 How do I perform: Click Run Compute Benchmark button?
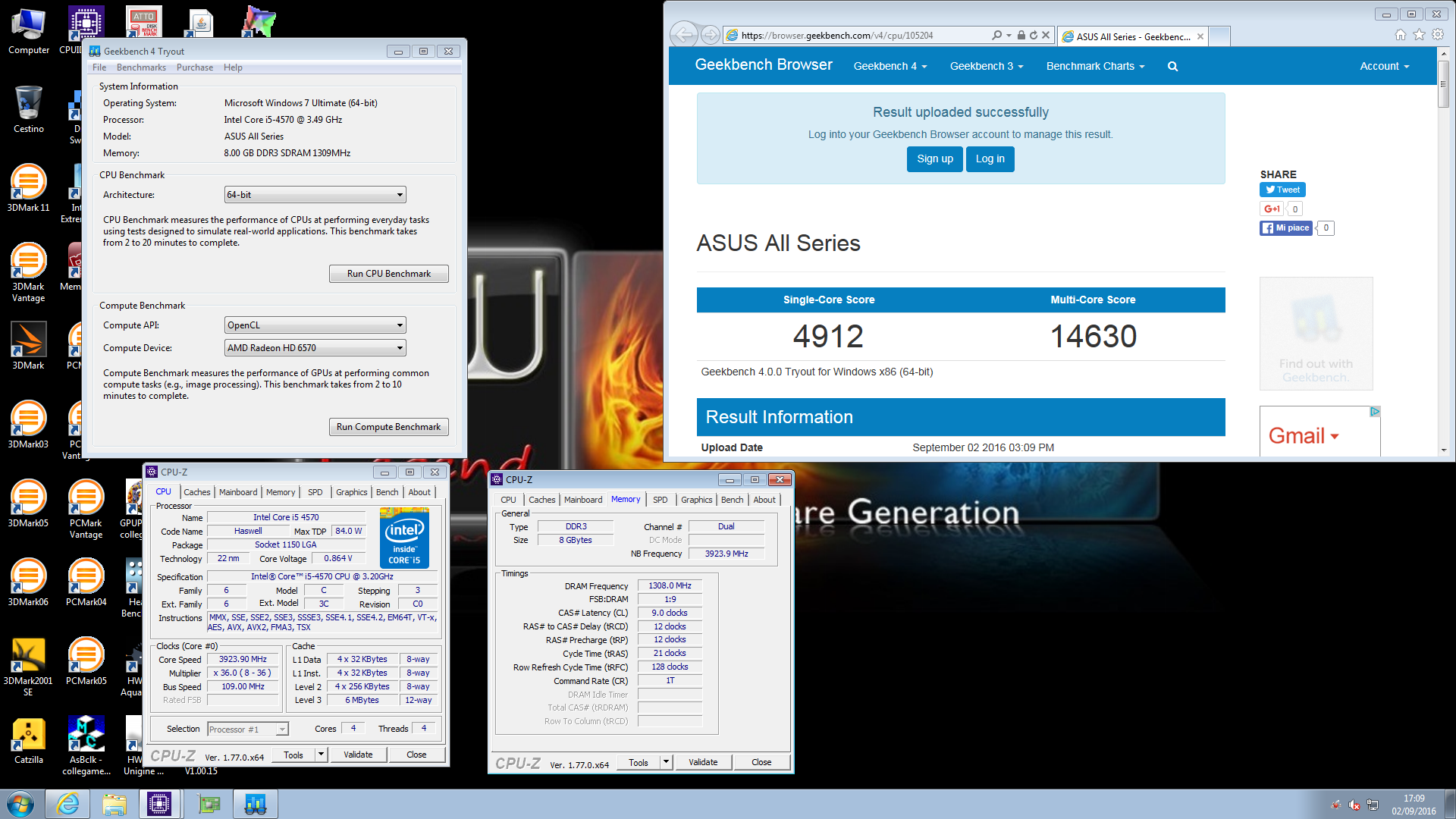(388, 427)
